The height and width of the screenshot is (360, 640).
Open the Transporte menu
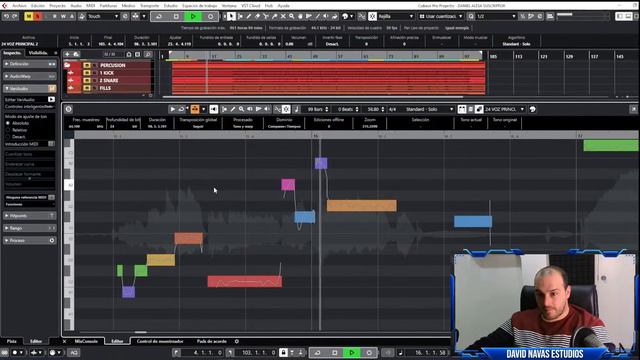click(149, 6)
